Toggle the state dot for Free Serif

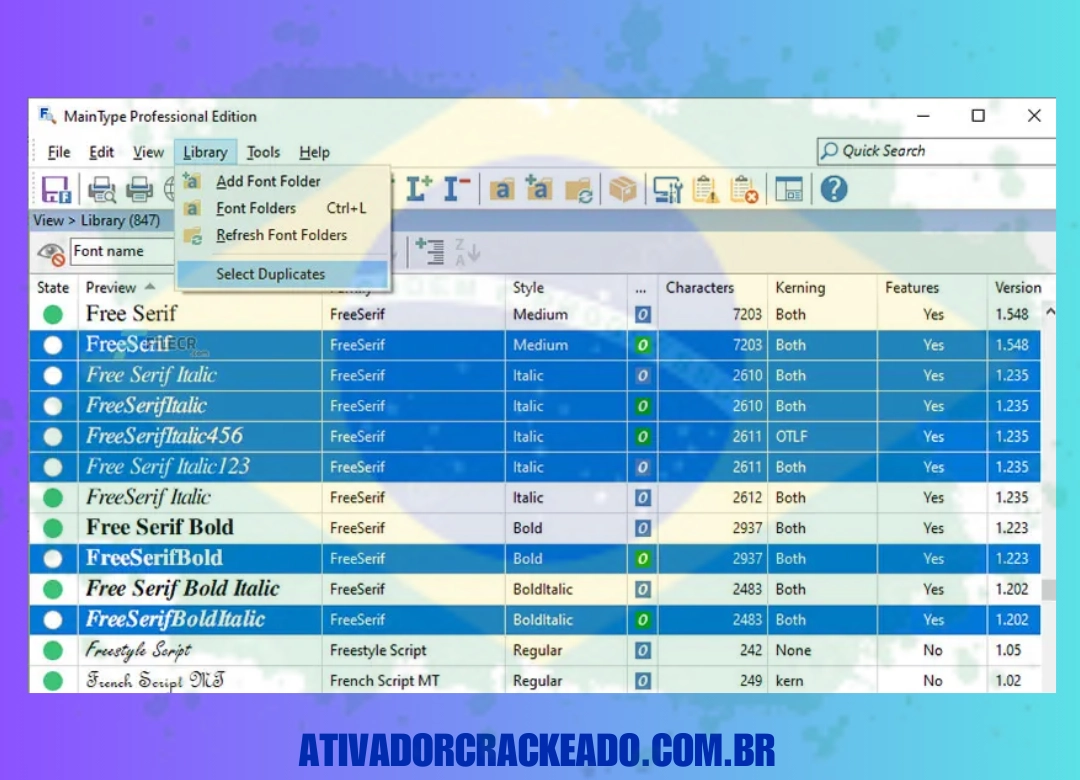tap(53, 315)
